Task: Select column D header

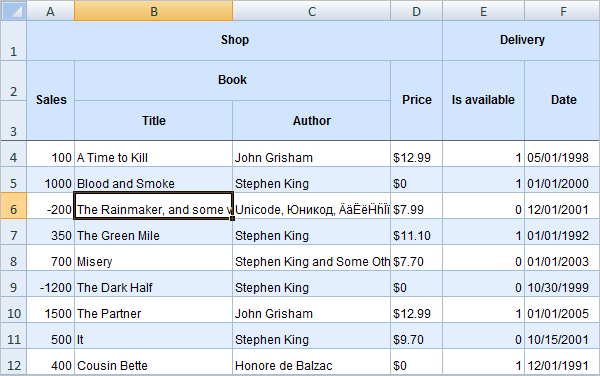Action: 416,11
